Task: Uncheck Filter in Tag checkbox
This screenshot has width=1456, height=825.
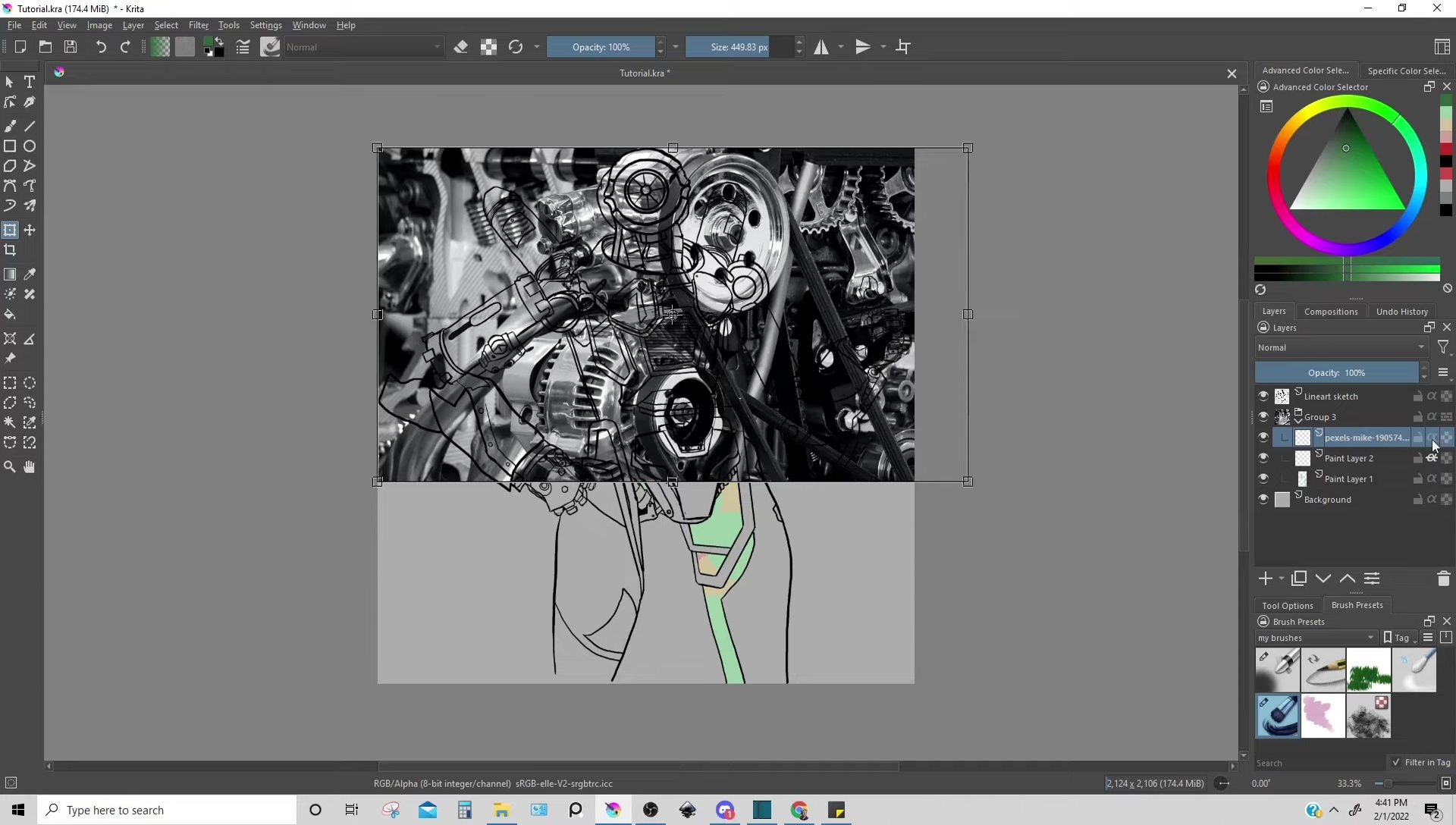Action: (x=1396, y=762)
